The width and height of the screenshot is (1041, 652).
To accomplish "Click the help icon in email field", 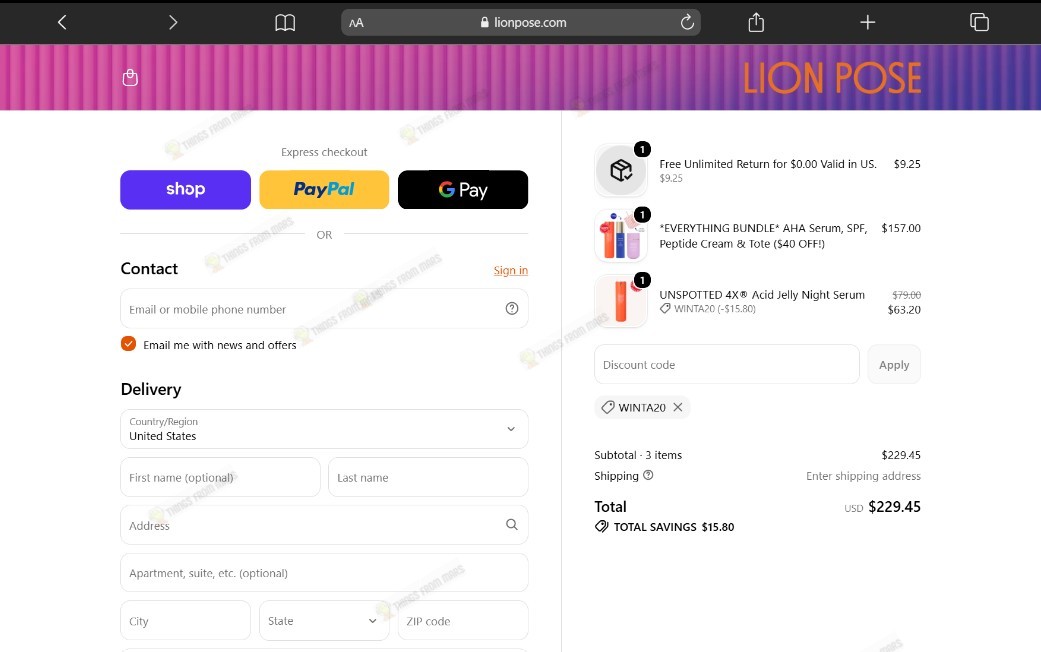I will tap(512, 308).
